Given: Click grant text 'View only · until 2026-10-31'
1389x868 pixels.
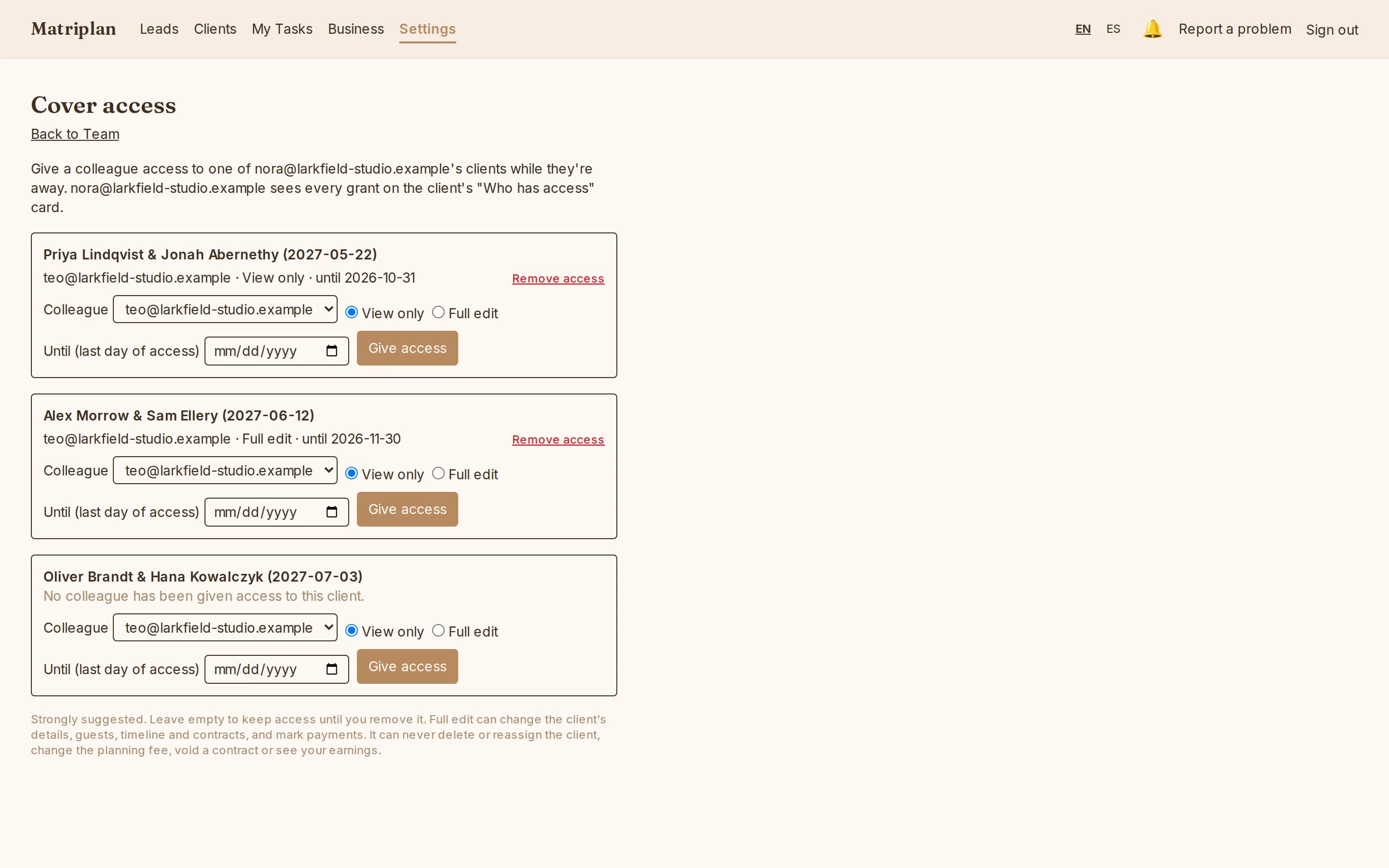Looking at the screenshot, I should tap(328, 278).
